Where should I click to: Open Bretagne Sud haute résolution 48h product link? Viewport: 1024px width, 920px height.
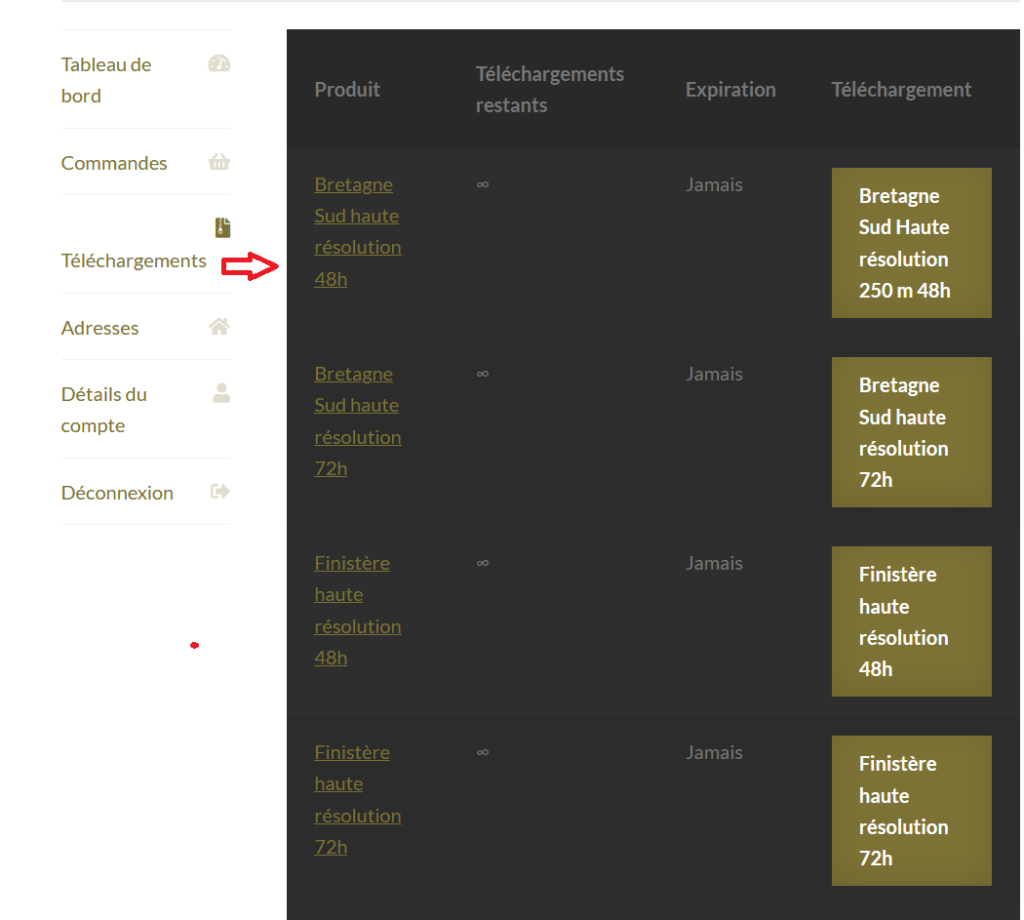pos(357,231)
